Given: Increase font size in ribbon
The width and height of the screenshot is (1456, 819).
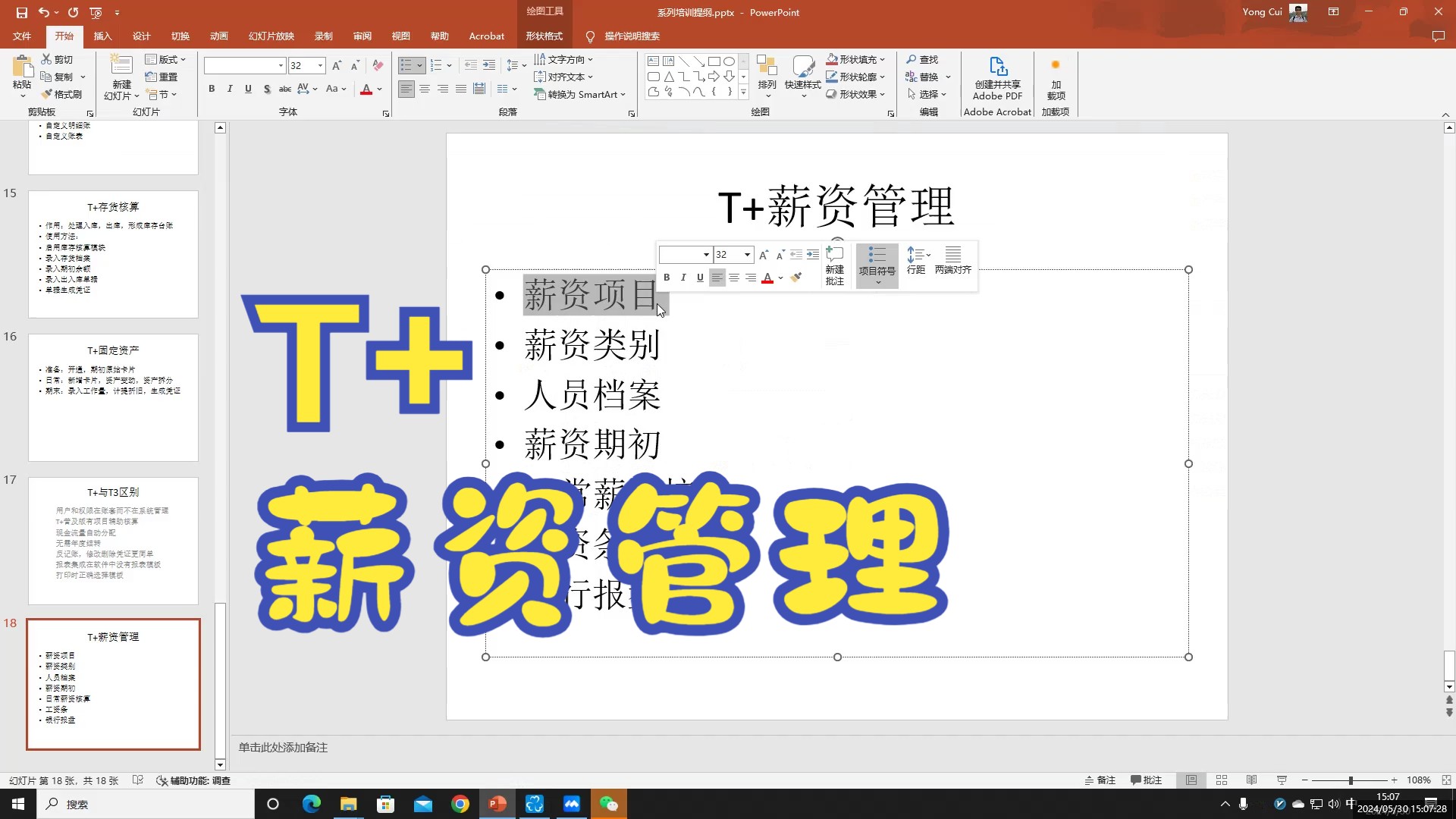Looking at the screenshot, I should tap(337, 66).
